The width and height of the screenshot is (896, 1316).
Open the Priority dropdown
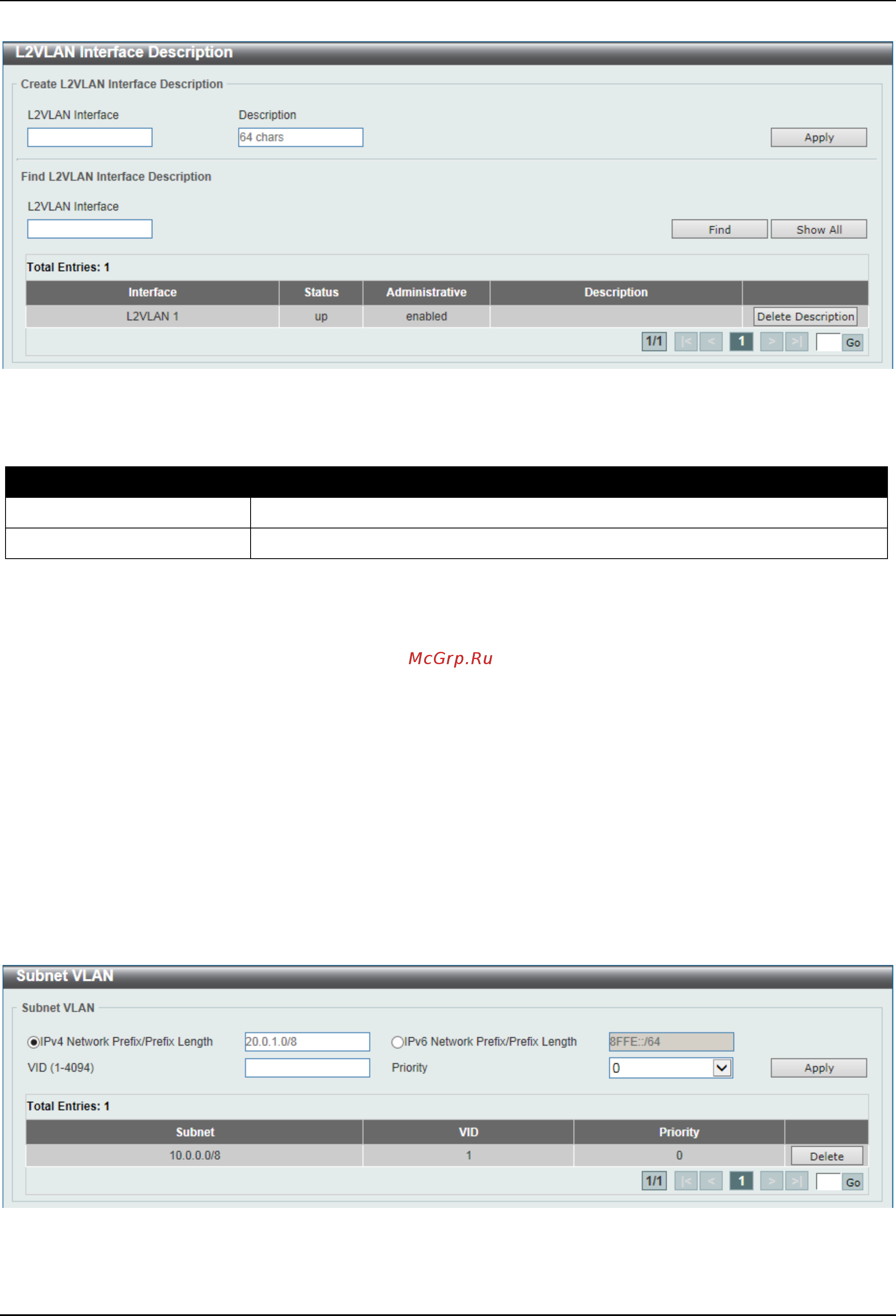point(671,1068)
